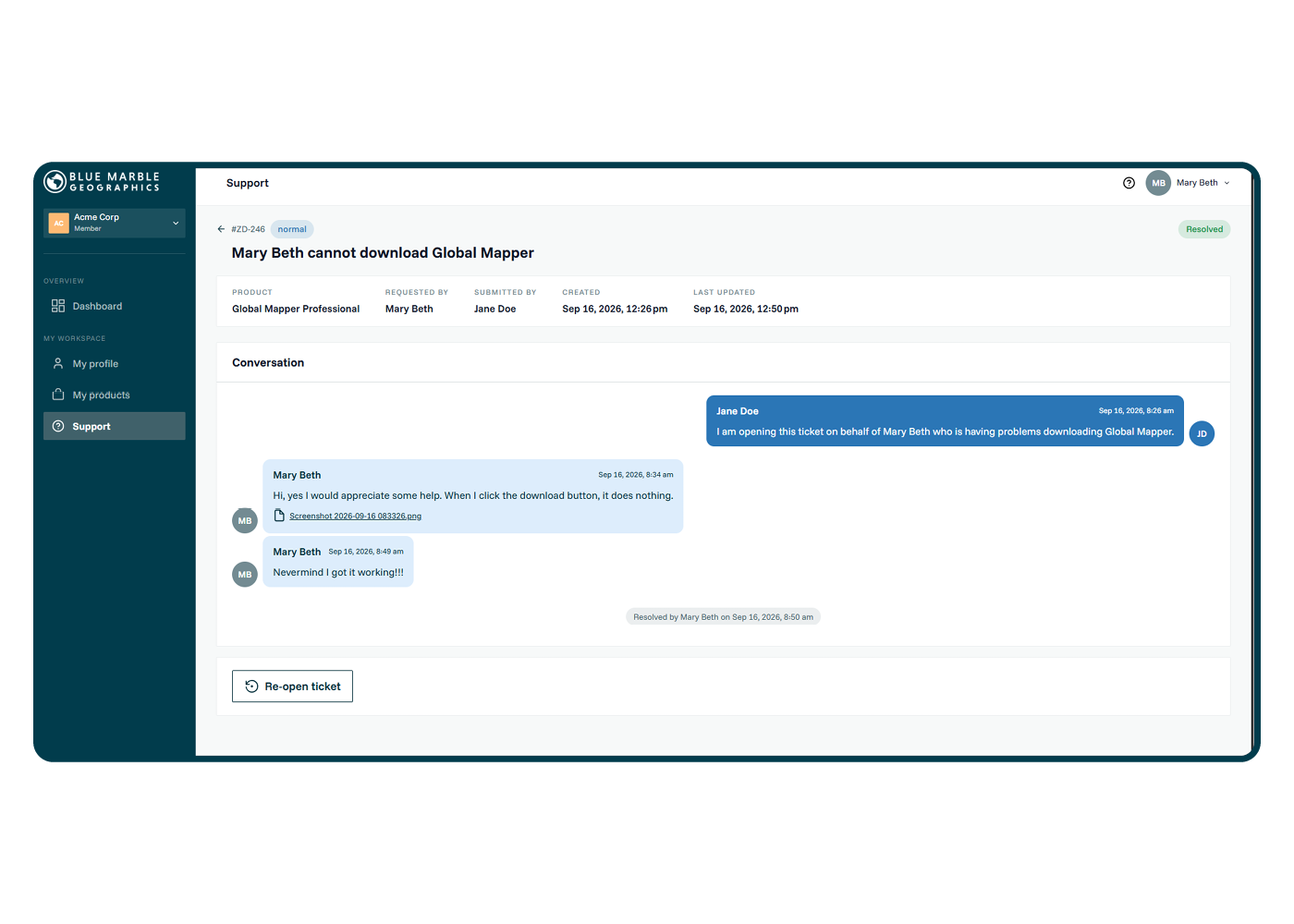Click the My profile person icon
Image resolution: width=1294 pixels, height=924 pixels.
[58, 364]
